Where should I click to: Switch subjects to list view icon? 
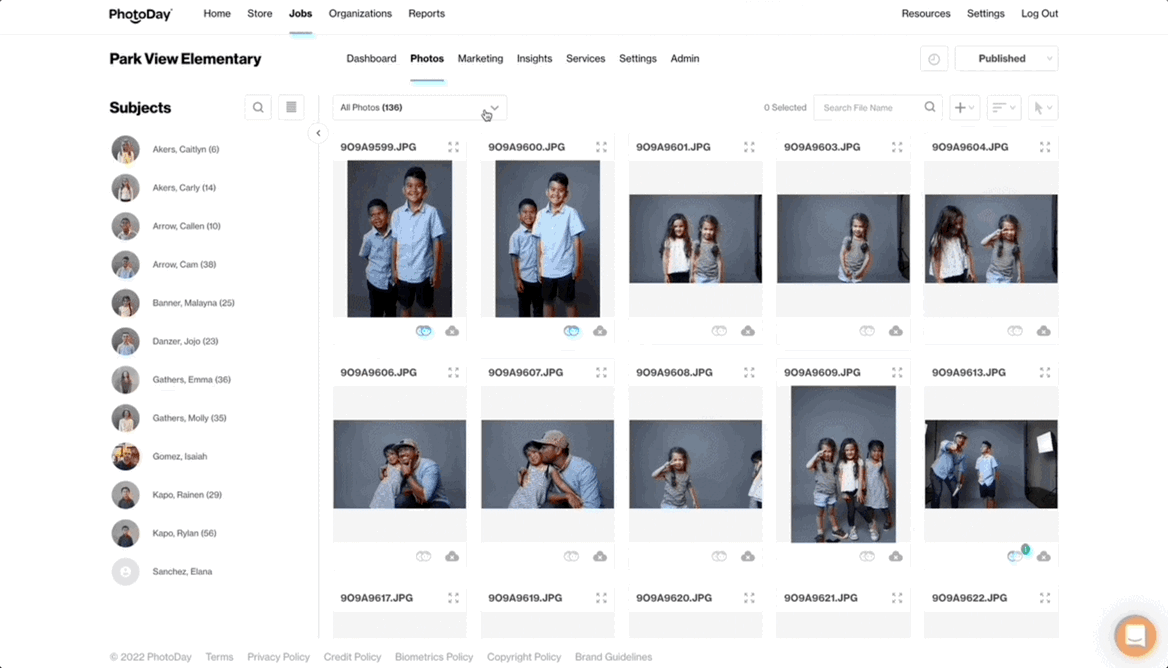click(291, 108)
